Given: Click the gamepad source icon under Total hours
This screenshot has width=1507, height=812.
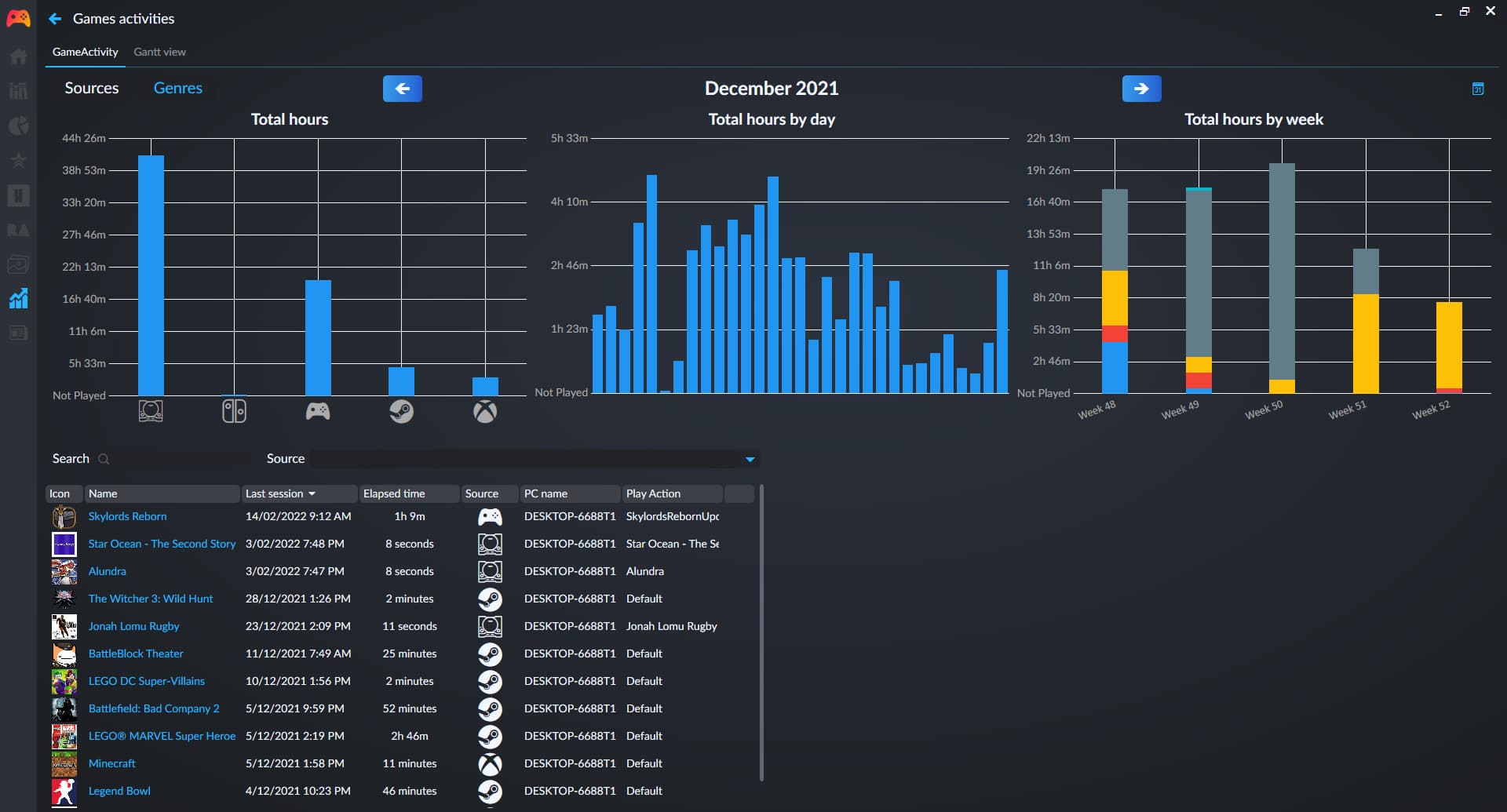Looking at the screenshot, I should [318, 411].
